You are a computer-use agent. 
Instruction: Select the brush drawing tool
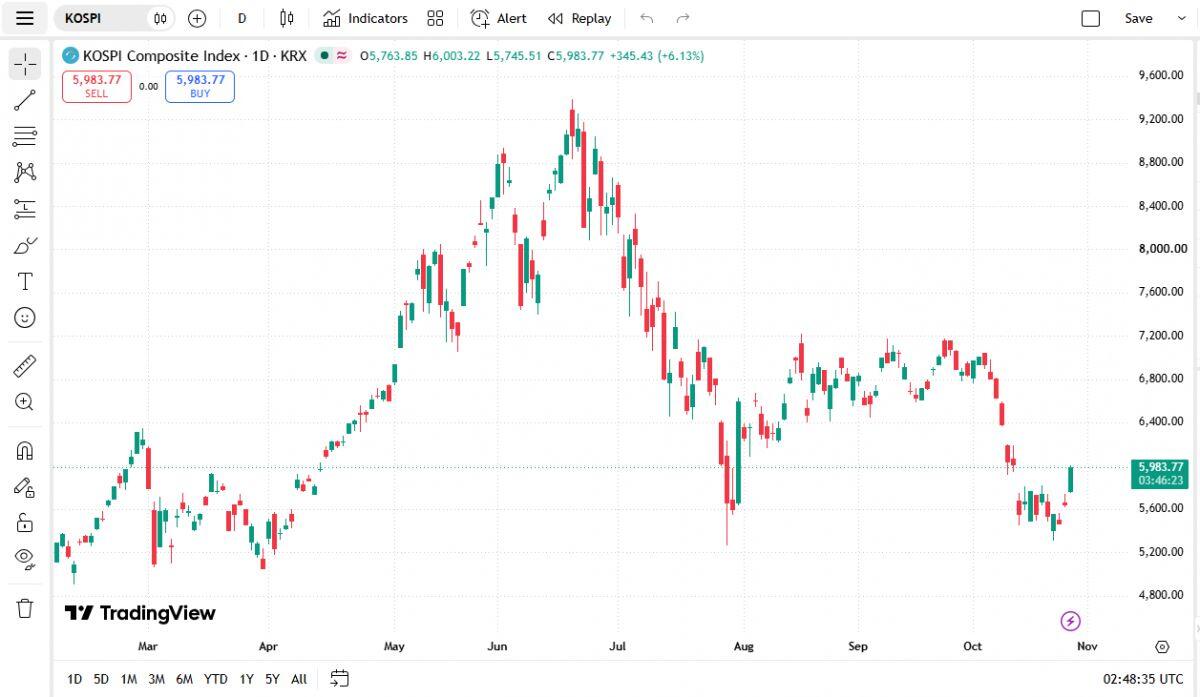pos(25,245)
